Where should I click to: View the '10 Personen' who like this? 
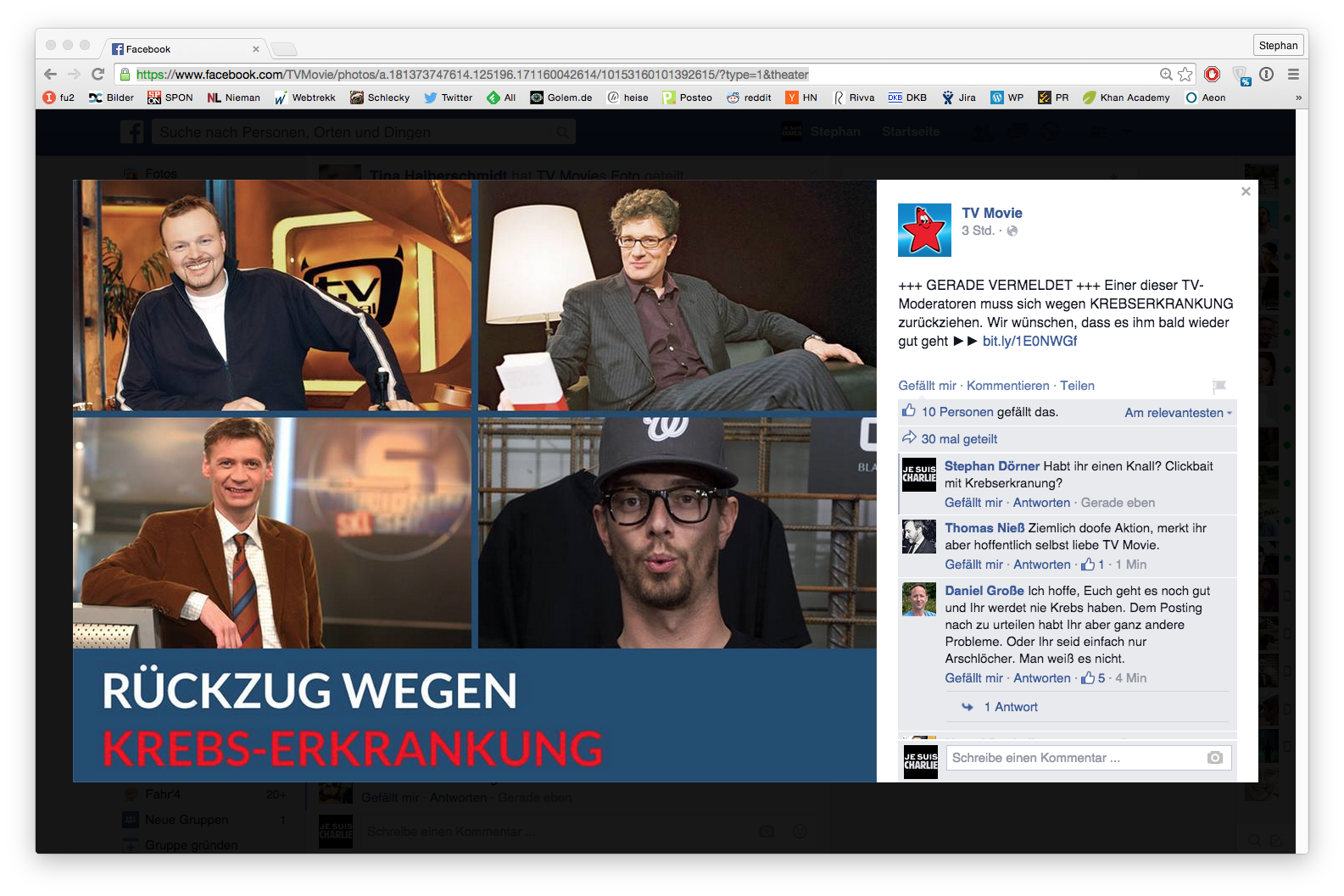click(x=957, y=412)
